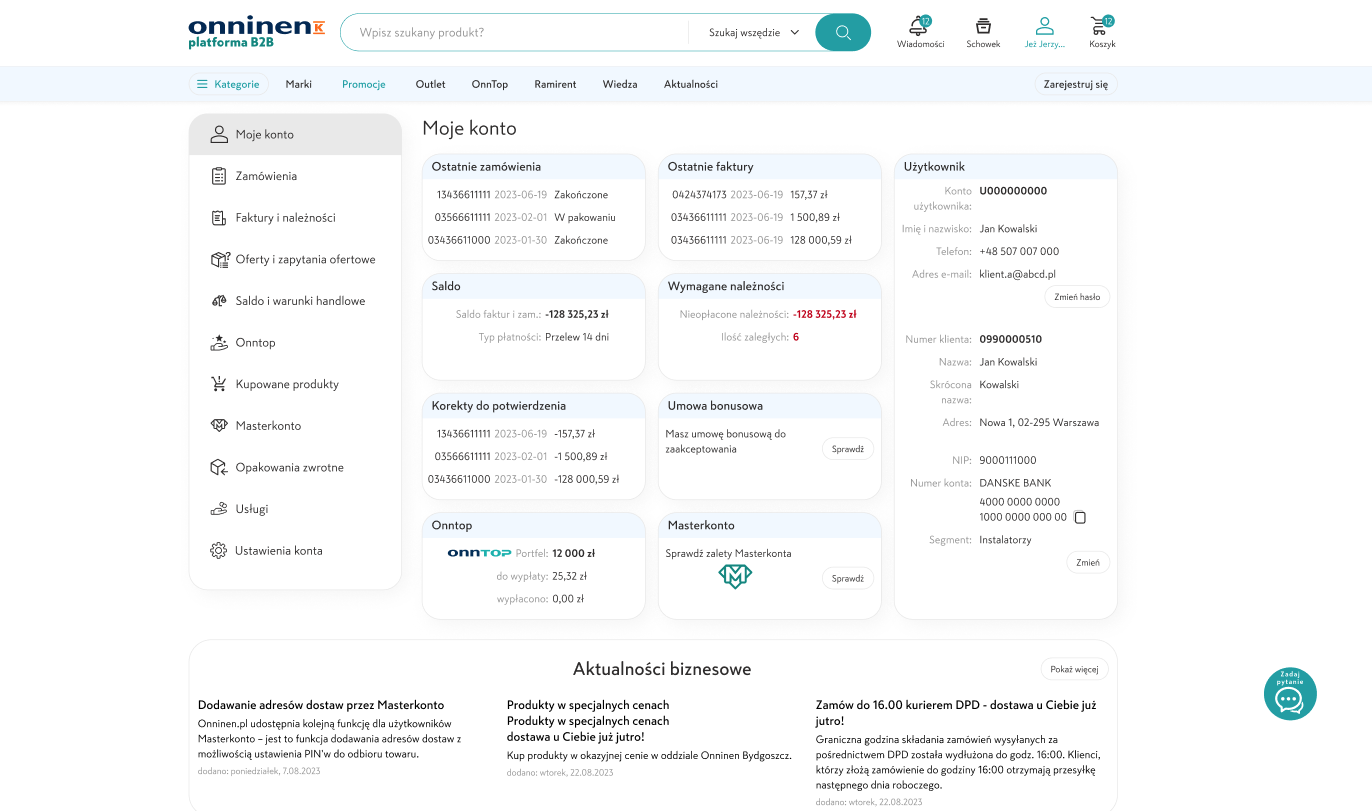Click the Saldo i warunki handlowe scales icon
The height and width of the screenshot is (811, 1372).
point(219,301)
